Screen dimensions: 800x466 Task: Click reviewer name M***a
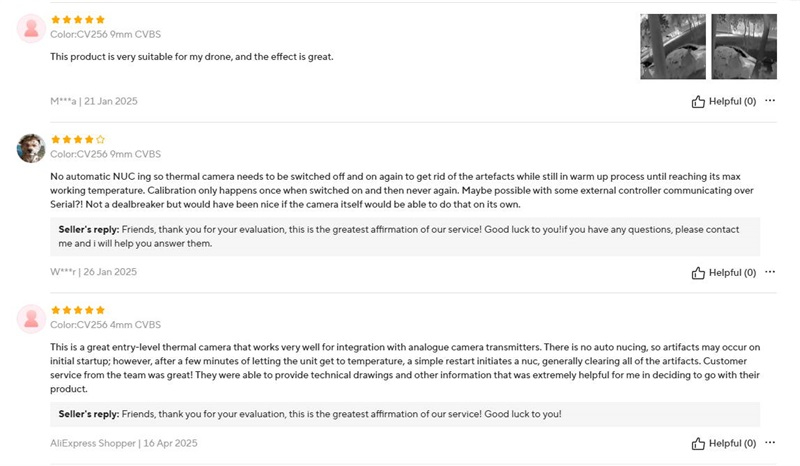[x=63, y=101]
